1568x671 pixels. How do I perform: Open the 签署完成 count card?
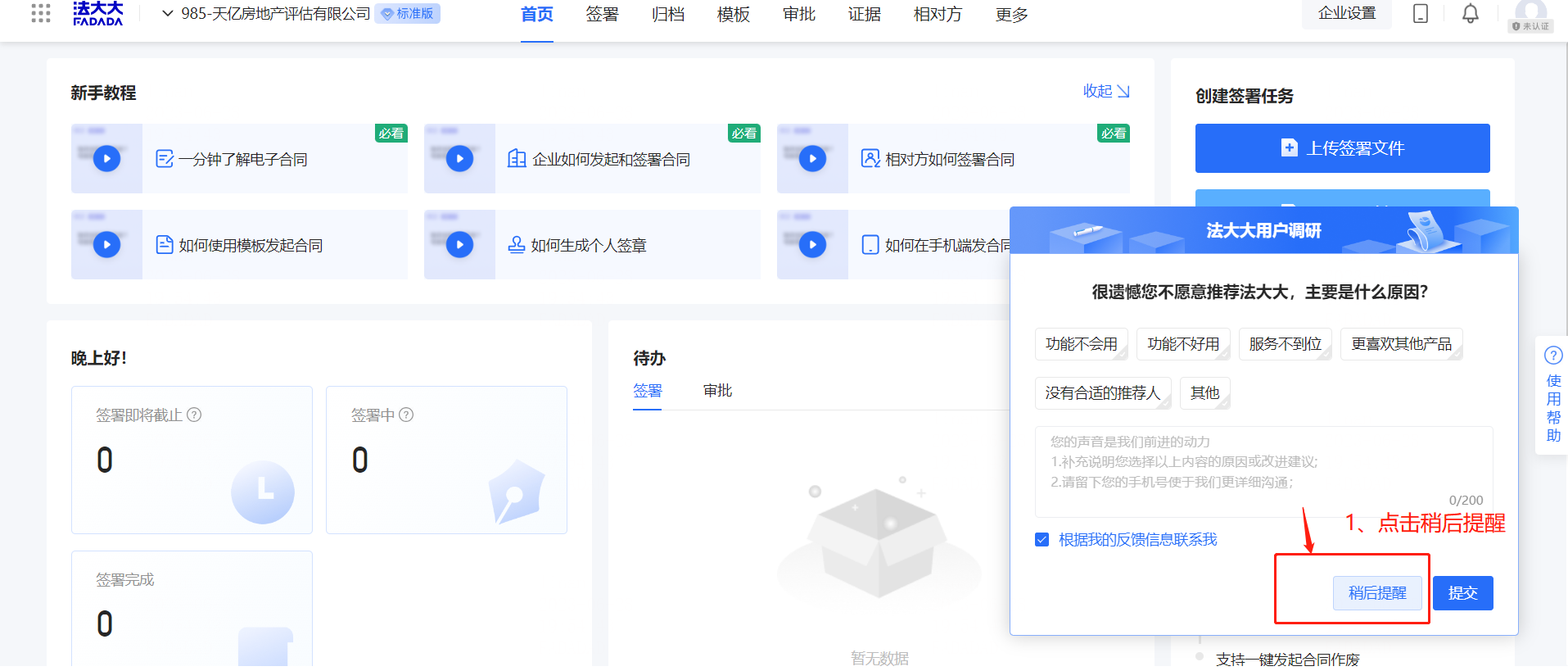tap(192, 609)
